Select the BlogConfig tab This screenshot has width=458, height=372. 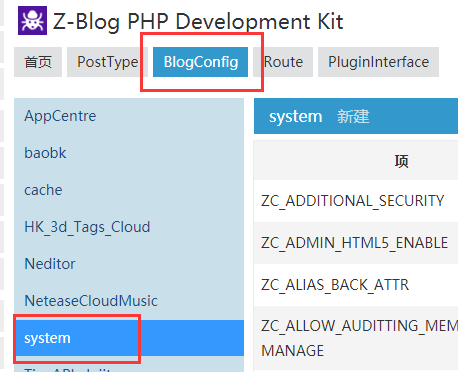(x=200, y=62)
